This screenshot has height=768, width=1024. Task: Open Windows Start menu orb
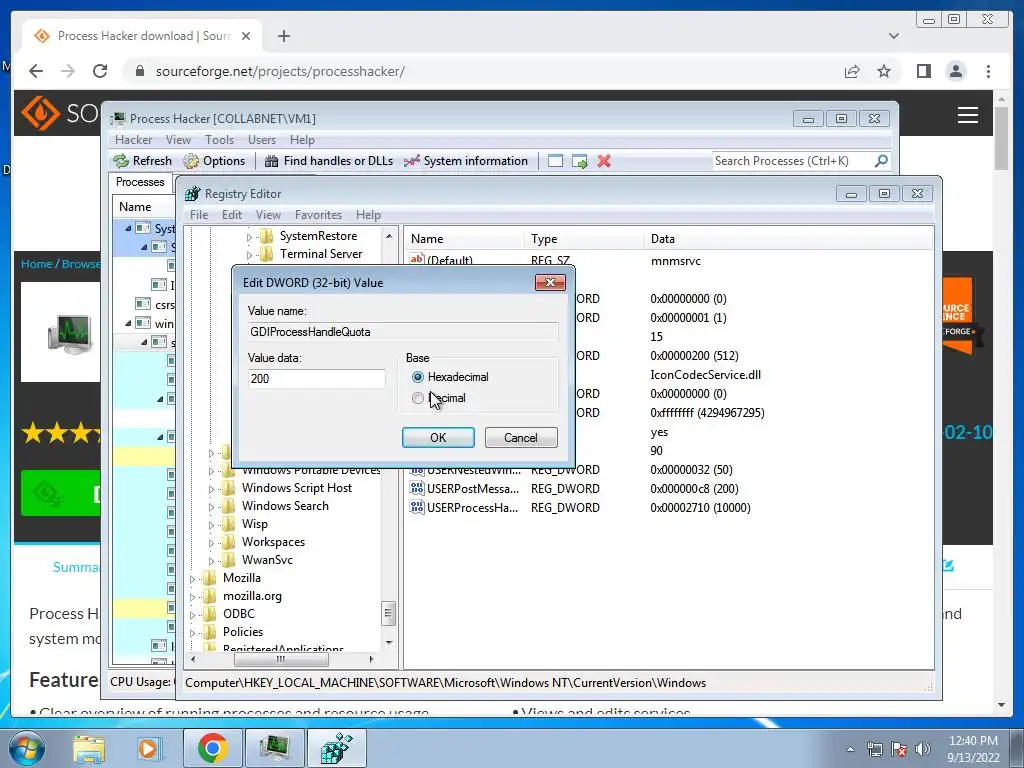click(x=25, y=748)
